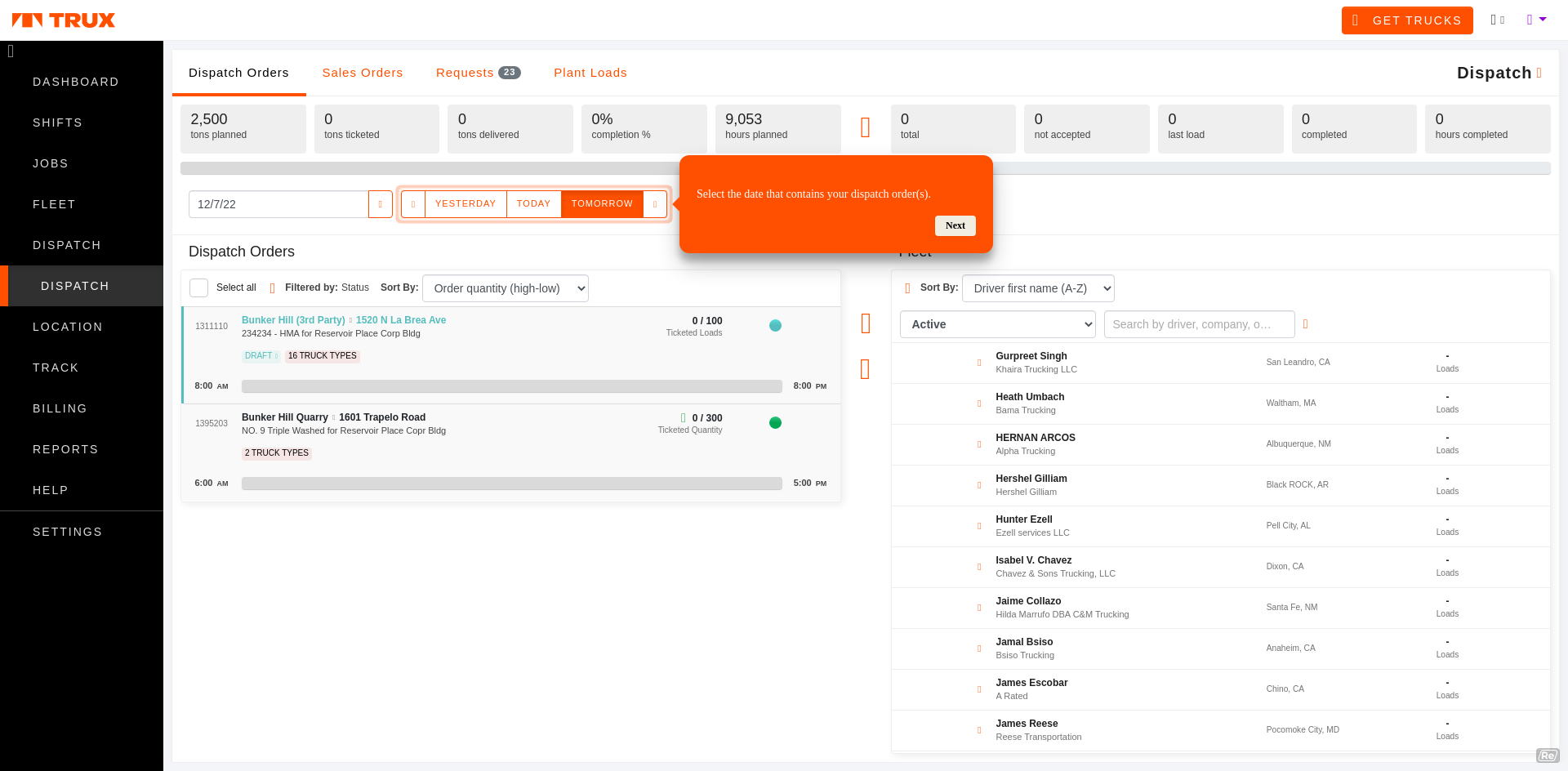Collapse the left navigation sidebar
This screenshot has width=1568, height=771.
click(11, 51)
